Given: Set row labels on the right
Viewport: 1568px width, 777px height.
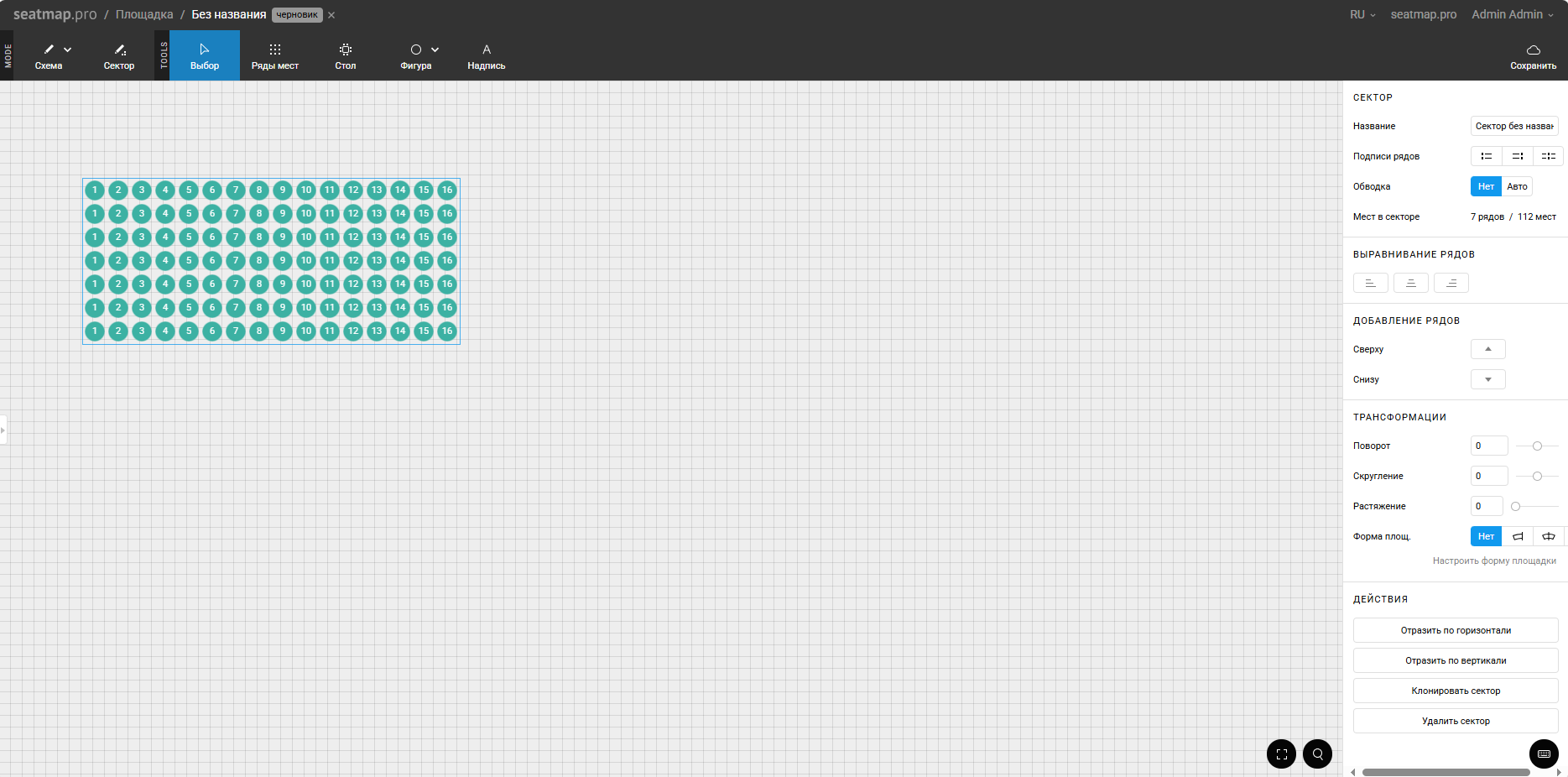Looking at the screenshot, I should [x=1518, y=156].
